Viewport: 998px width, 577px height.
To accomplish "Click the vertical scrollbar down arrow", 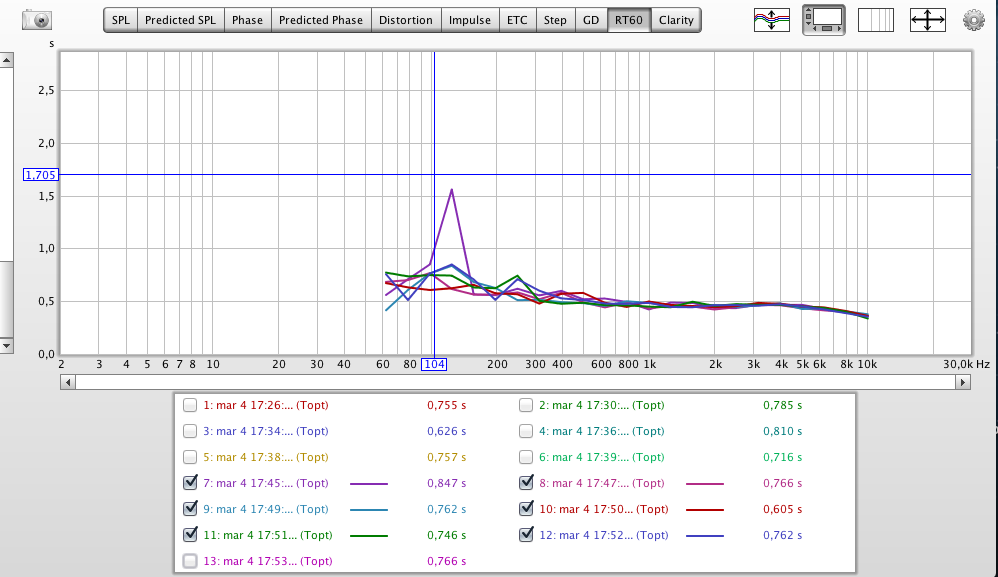I will click(6, 346).
